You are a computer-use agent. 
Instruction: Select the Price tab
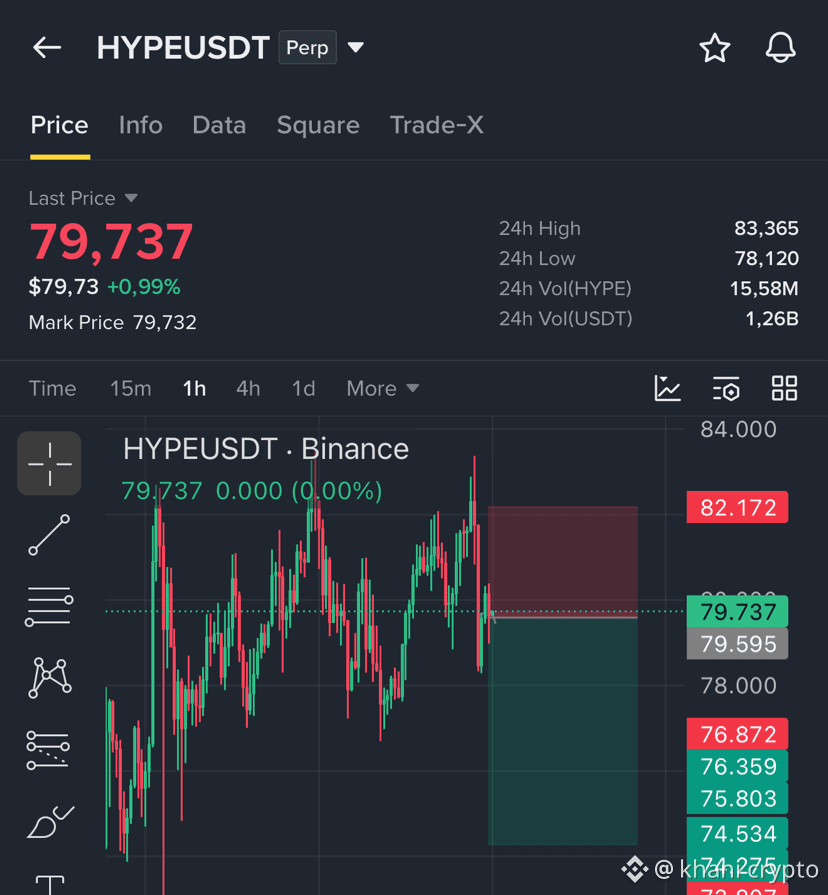[59, 125]
